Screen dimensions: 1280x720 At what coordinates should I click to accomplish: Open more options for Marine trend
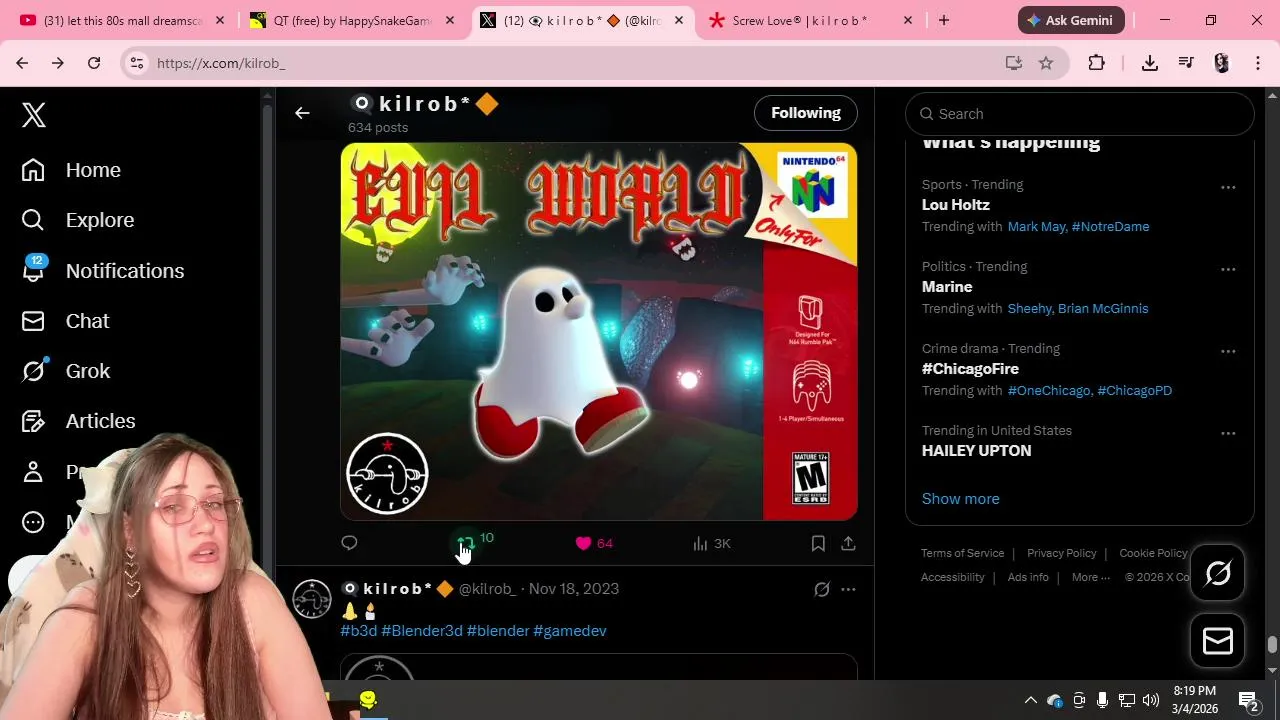click(x=1228, y=269)
